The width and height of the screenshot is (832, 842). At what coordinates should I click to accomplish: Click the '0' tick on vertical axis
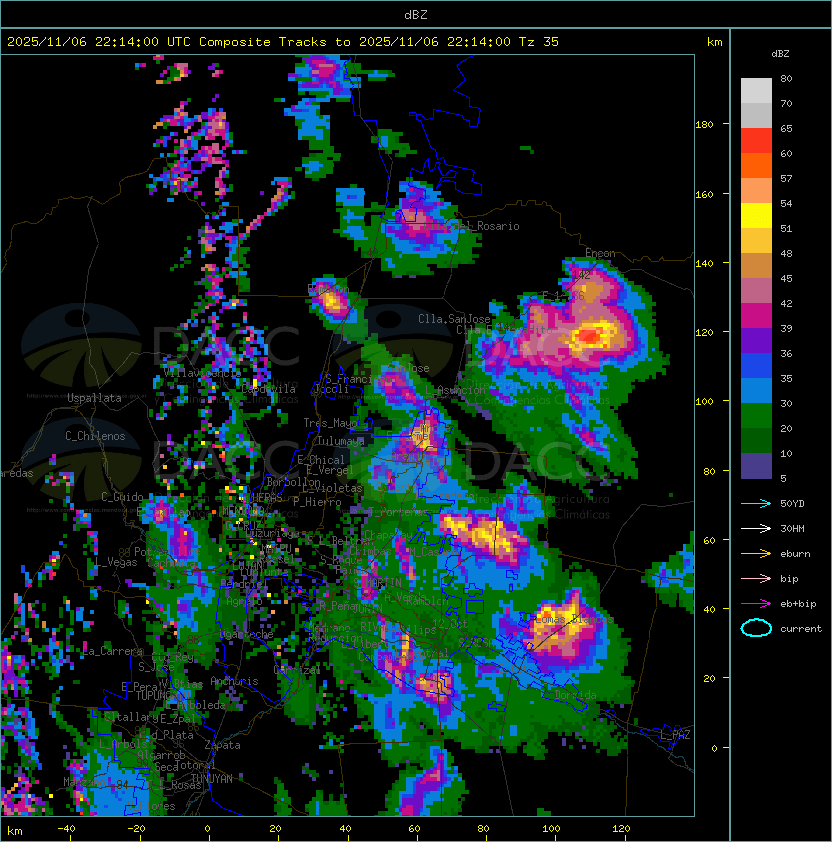click(x=714, y=748)
